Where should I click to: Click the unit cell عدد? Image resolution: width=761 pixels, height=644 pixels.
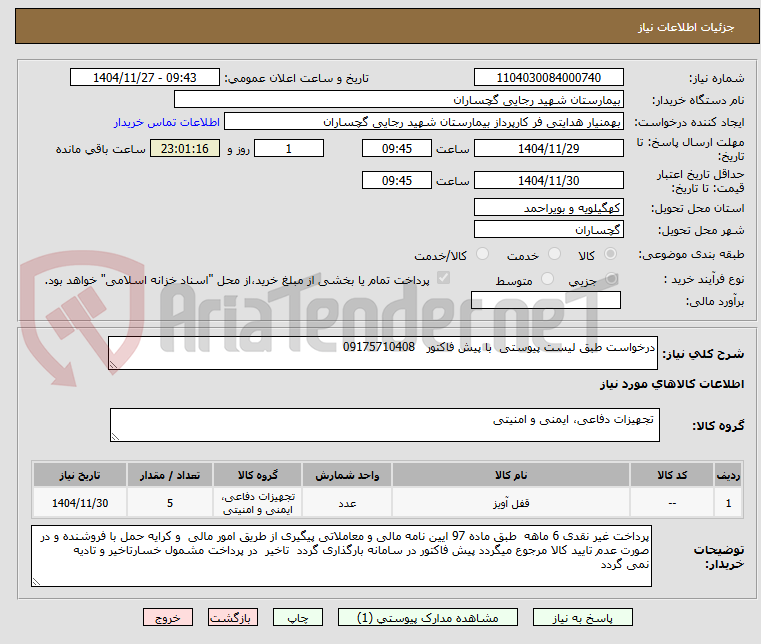347,503
